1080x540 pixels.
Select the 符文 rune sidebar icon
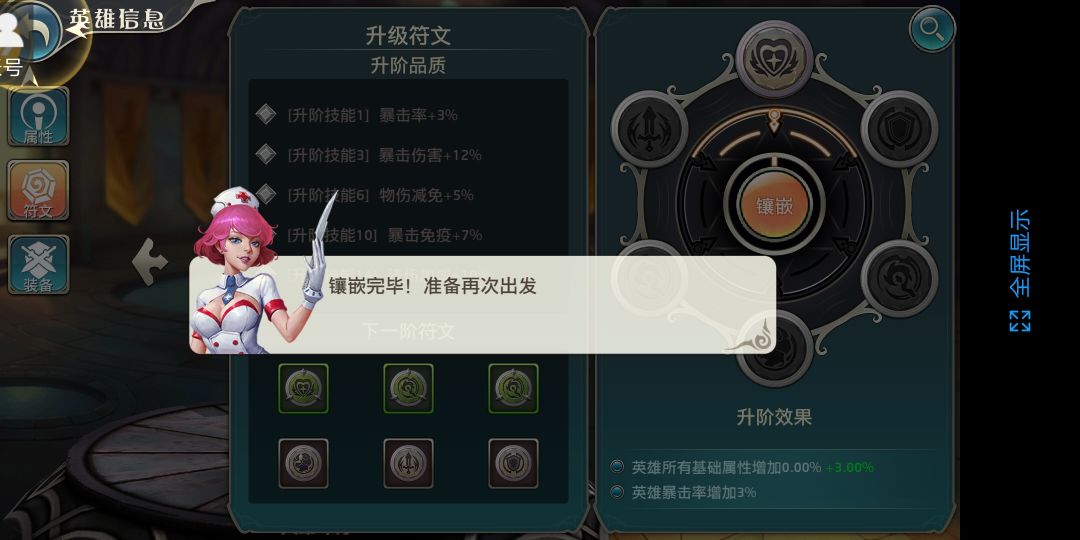click(38, 191)
